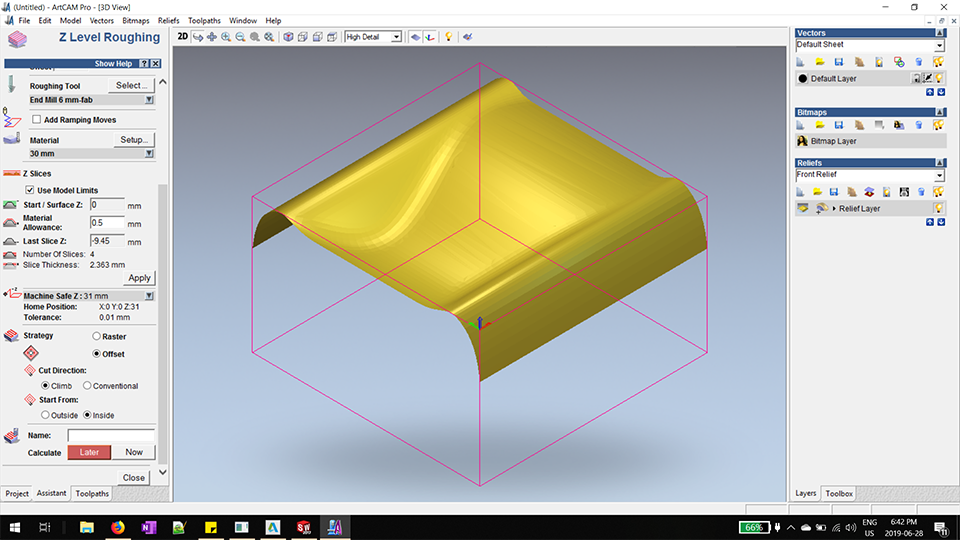Toggle all vector layers visibility bulbs
The width and height of the screenshot is (960, 540).
pyautogui.click(x=939, y=62)
